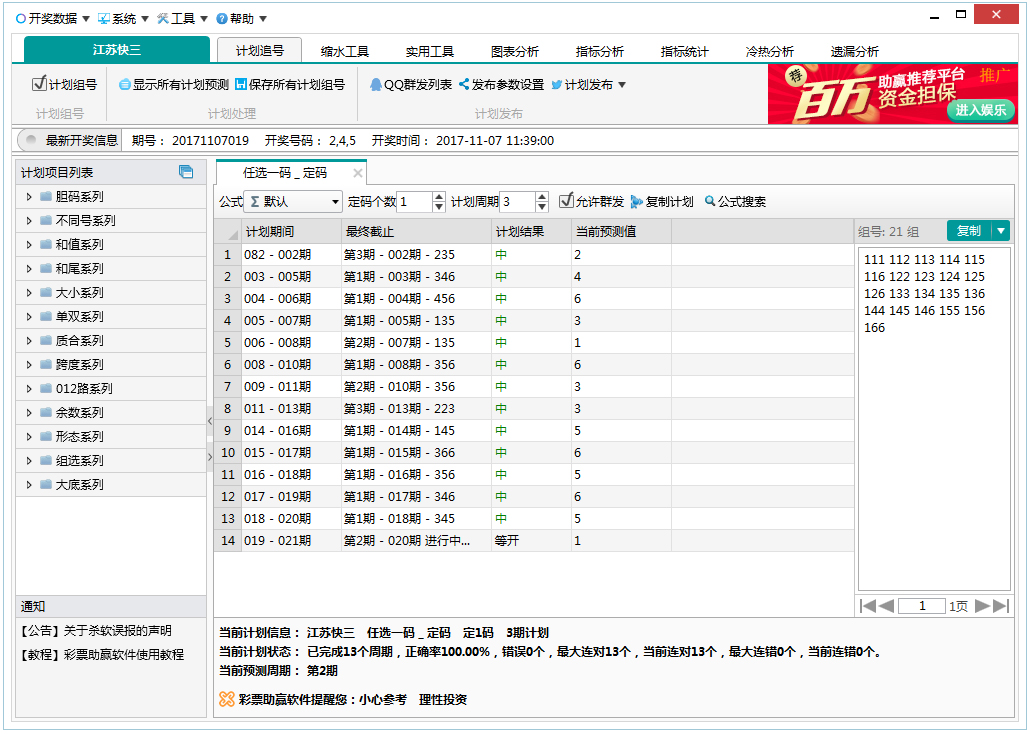
Task: Open the 帮助 menu
Action: click(241, 18)
